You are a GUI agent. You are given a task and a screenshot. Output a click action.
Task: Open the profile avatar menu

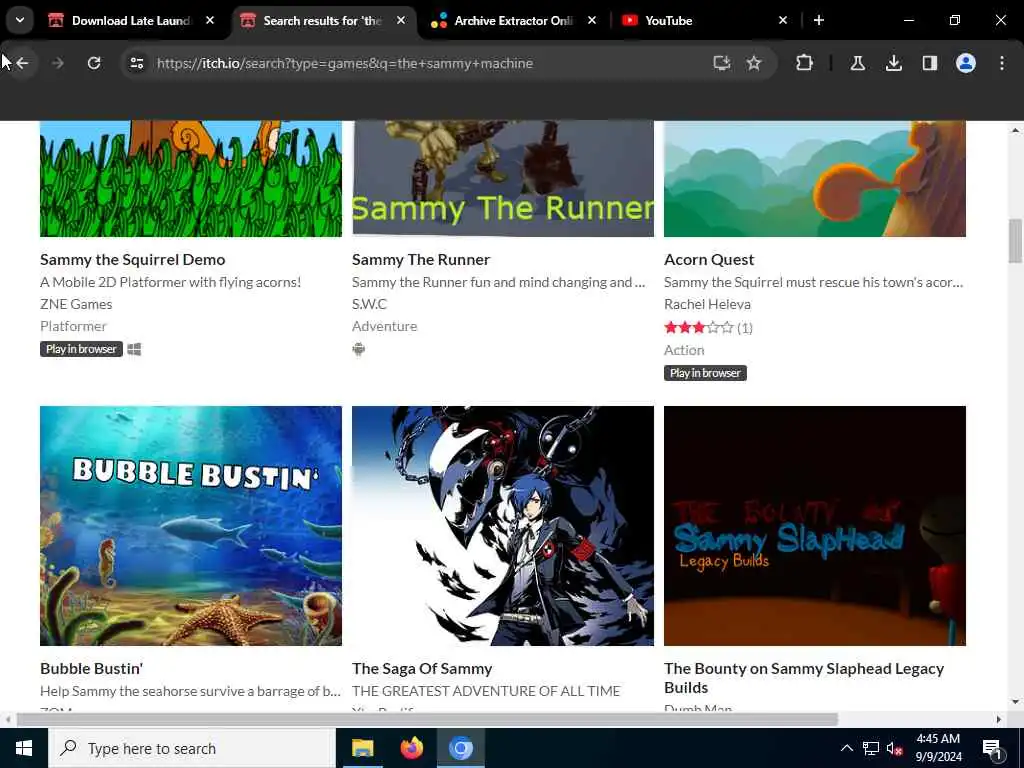pos(966,63)
